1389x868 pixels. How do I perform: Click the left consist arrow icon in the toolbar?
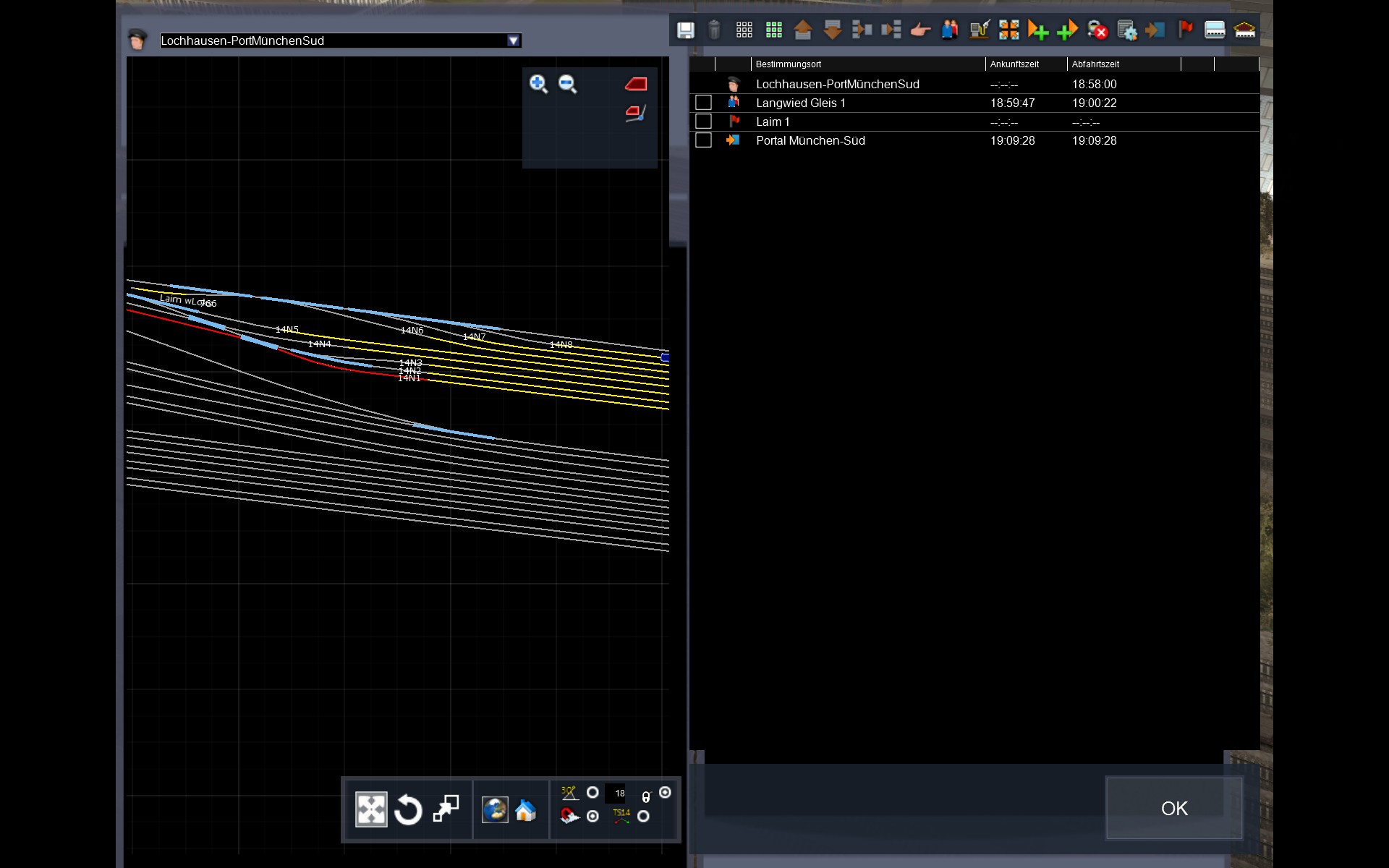click(x=862, y=30)
